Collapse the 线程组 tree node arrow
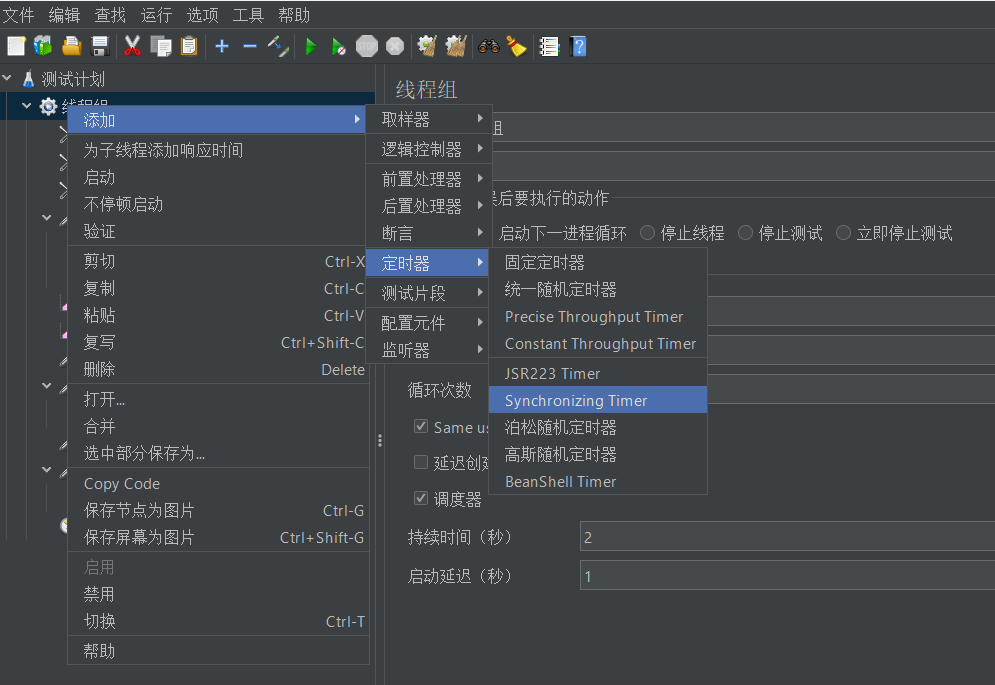 [27, 106]
